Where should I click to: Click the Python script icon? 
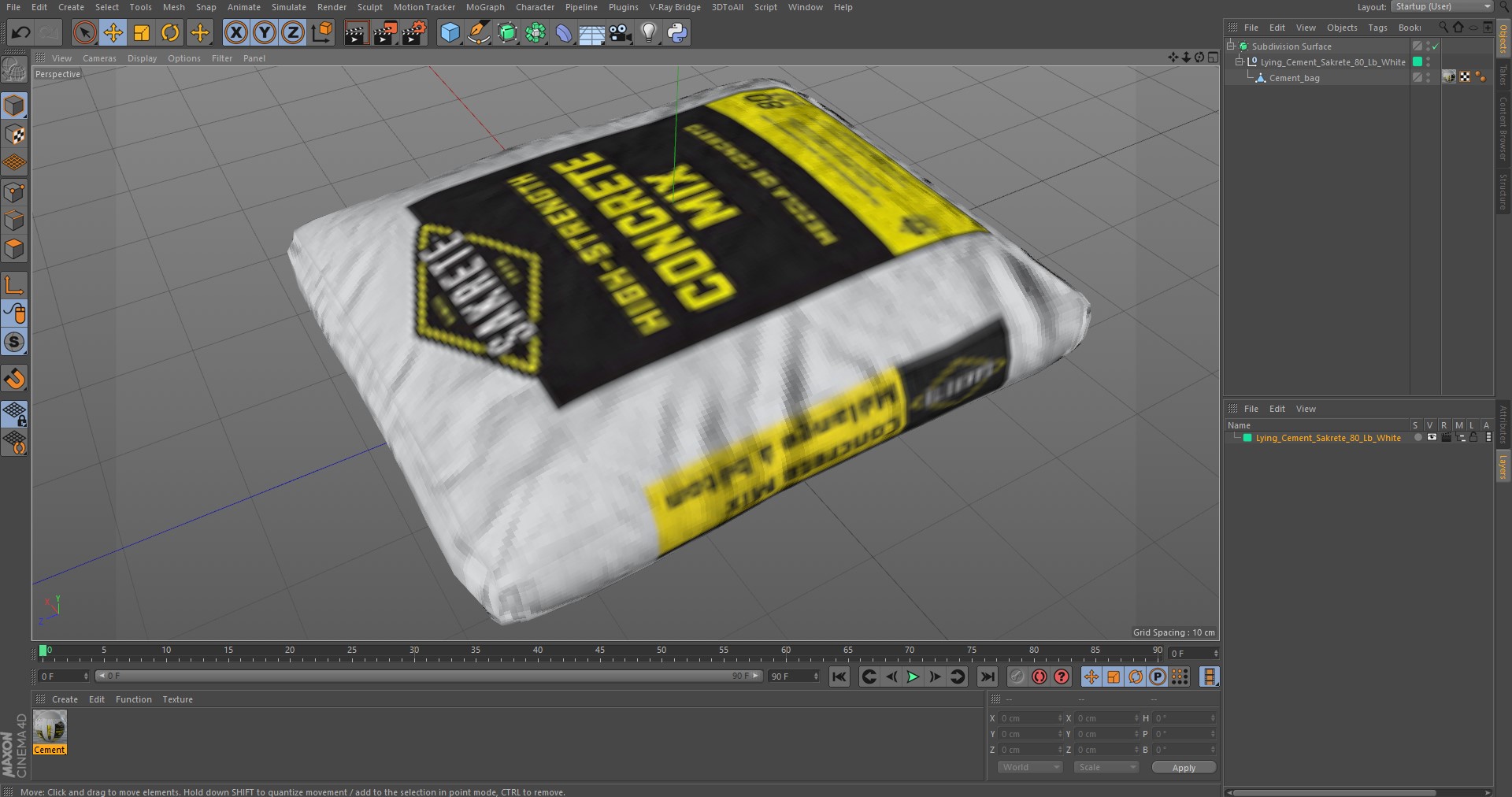pos(677,32)
